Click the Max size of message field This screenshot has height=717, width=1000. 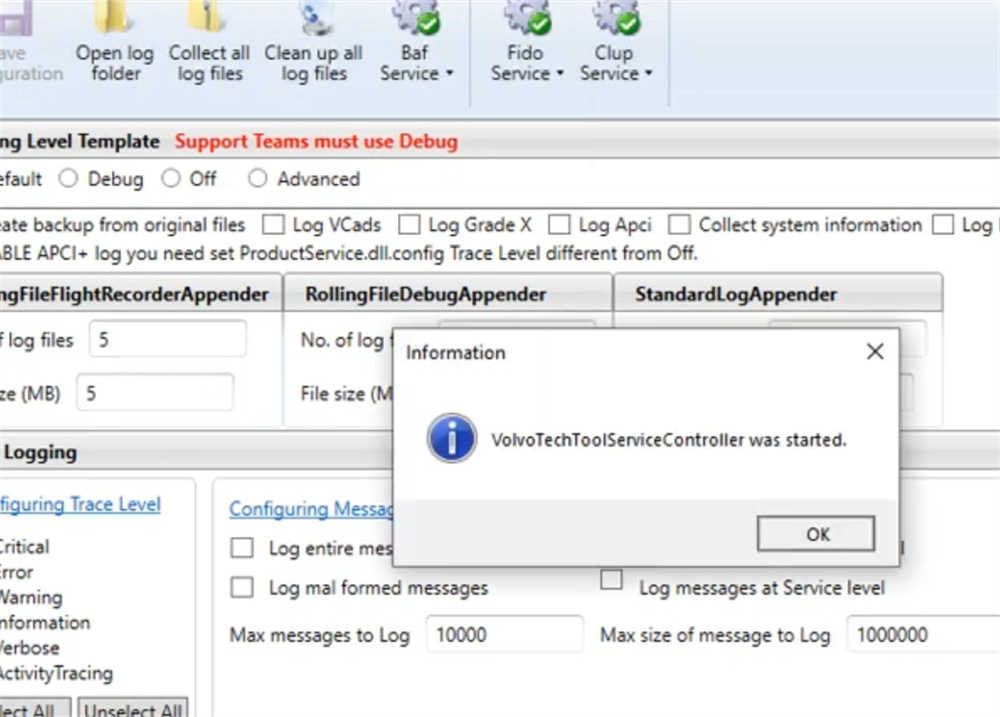923,635
